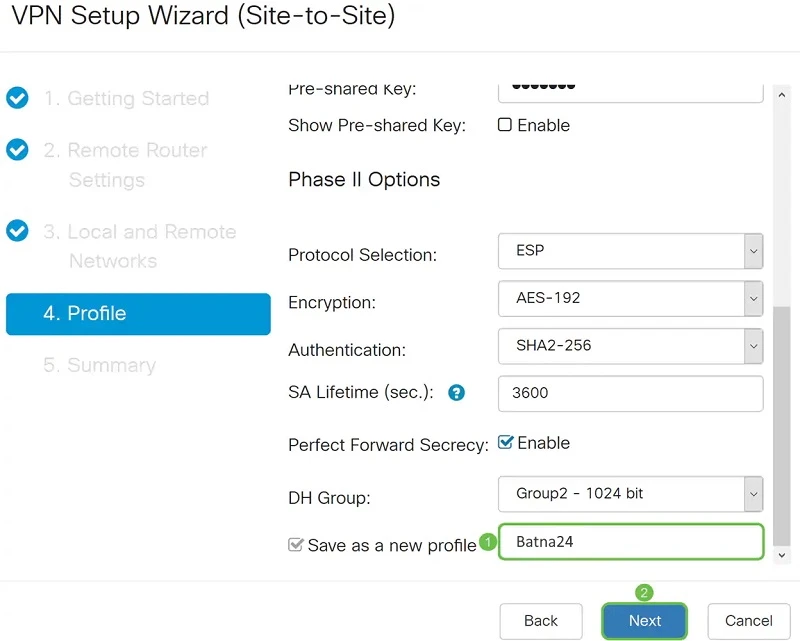This screenshot has width=800, height=641.
Task: Expand the DH Group dropdown
Action: (x=630, y=493)
